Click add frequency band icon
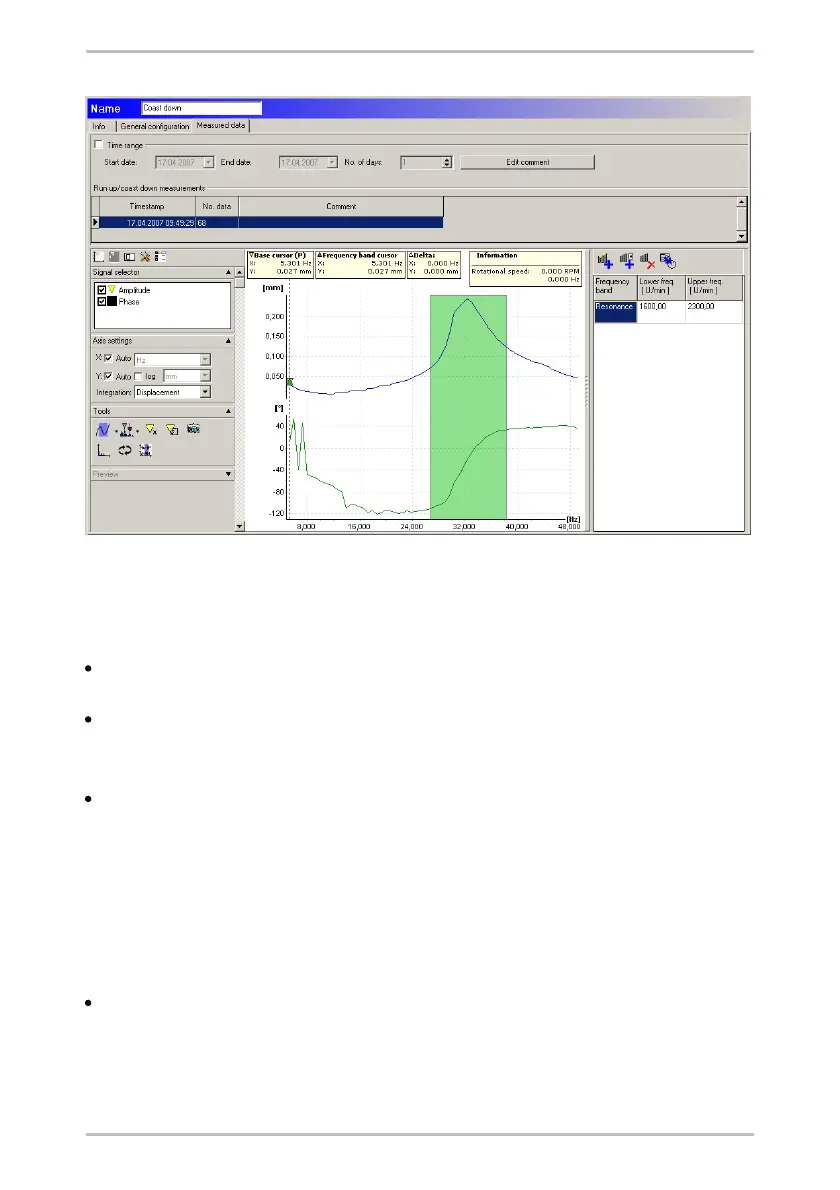This screenshot has width=840, height=1190. click(605, 262)
